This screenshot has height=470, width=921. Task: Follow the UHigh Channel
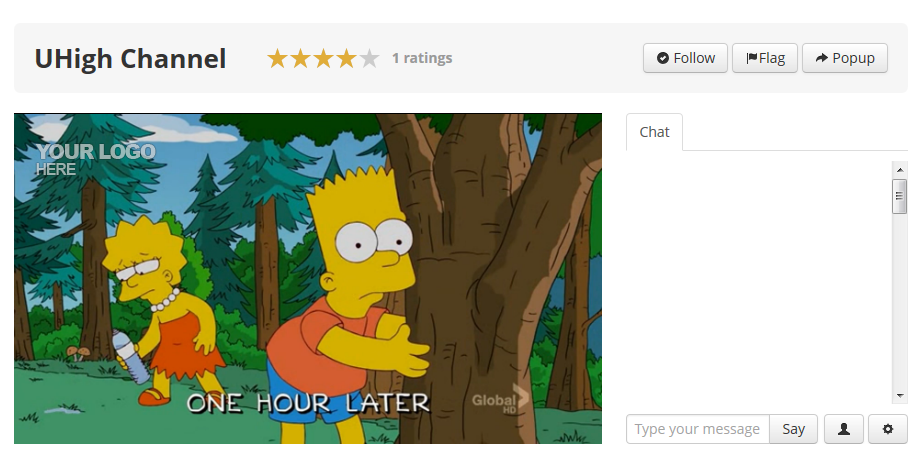[685, 58]
